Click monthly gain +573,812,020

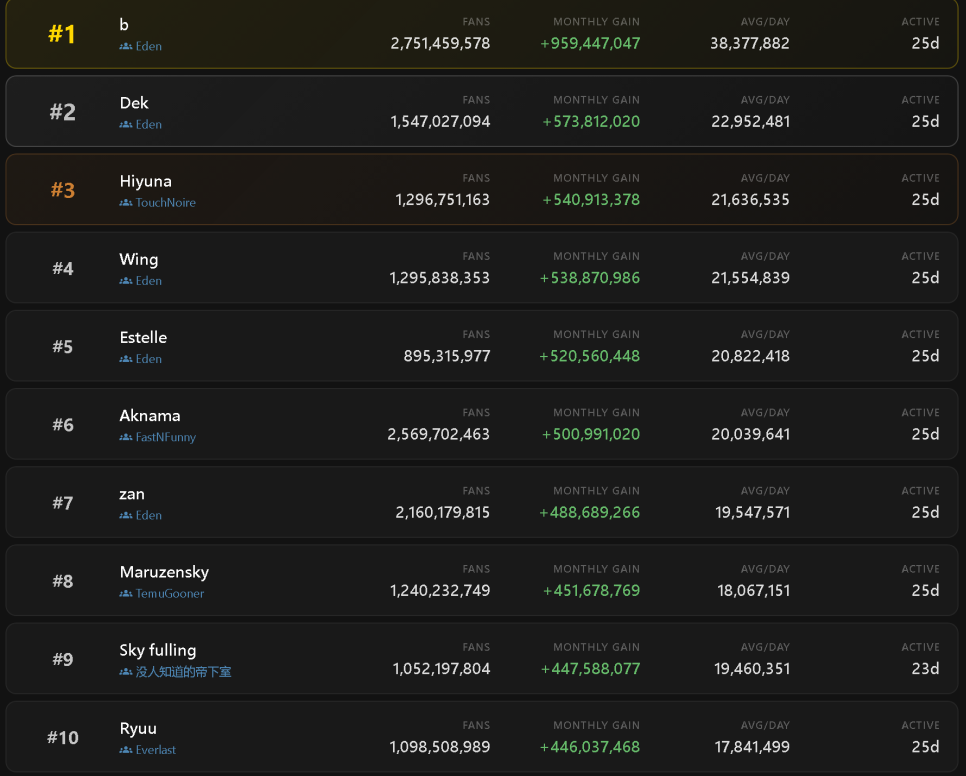click(x=591, y=122)
